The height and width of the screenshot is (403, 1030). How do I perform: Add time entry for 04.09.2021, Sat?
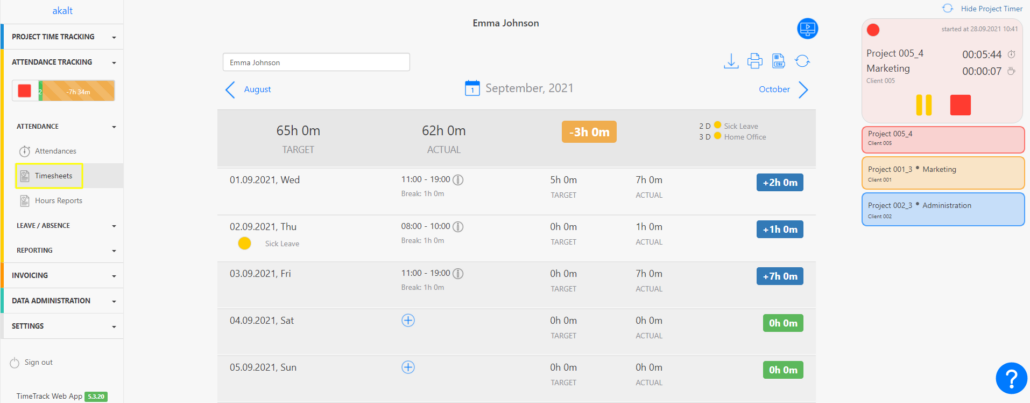(x=407, y=320)
